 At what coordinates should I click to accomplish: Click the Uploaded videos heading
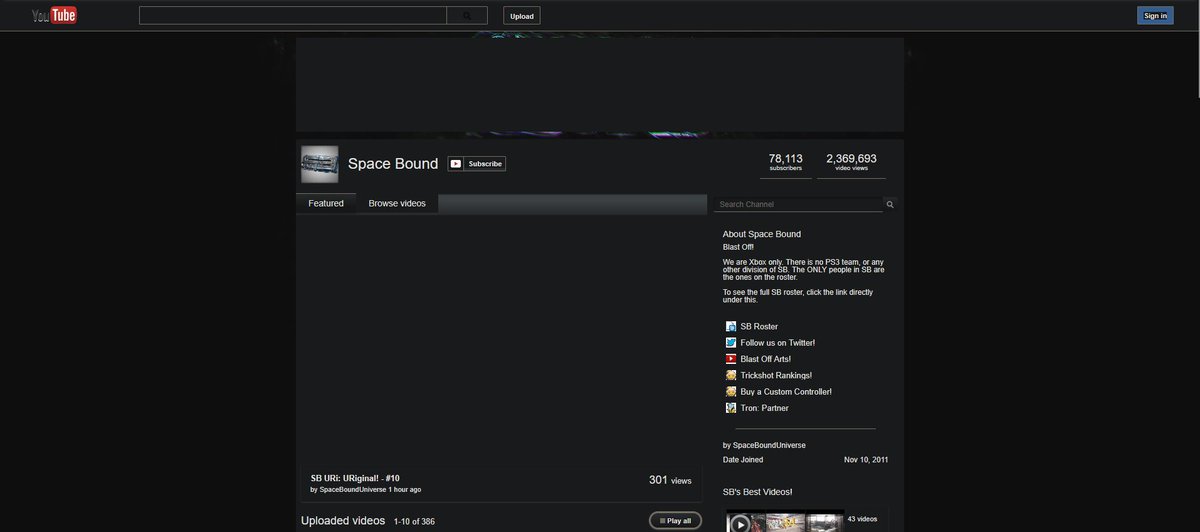(343, 521)
